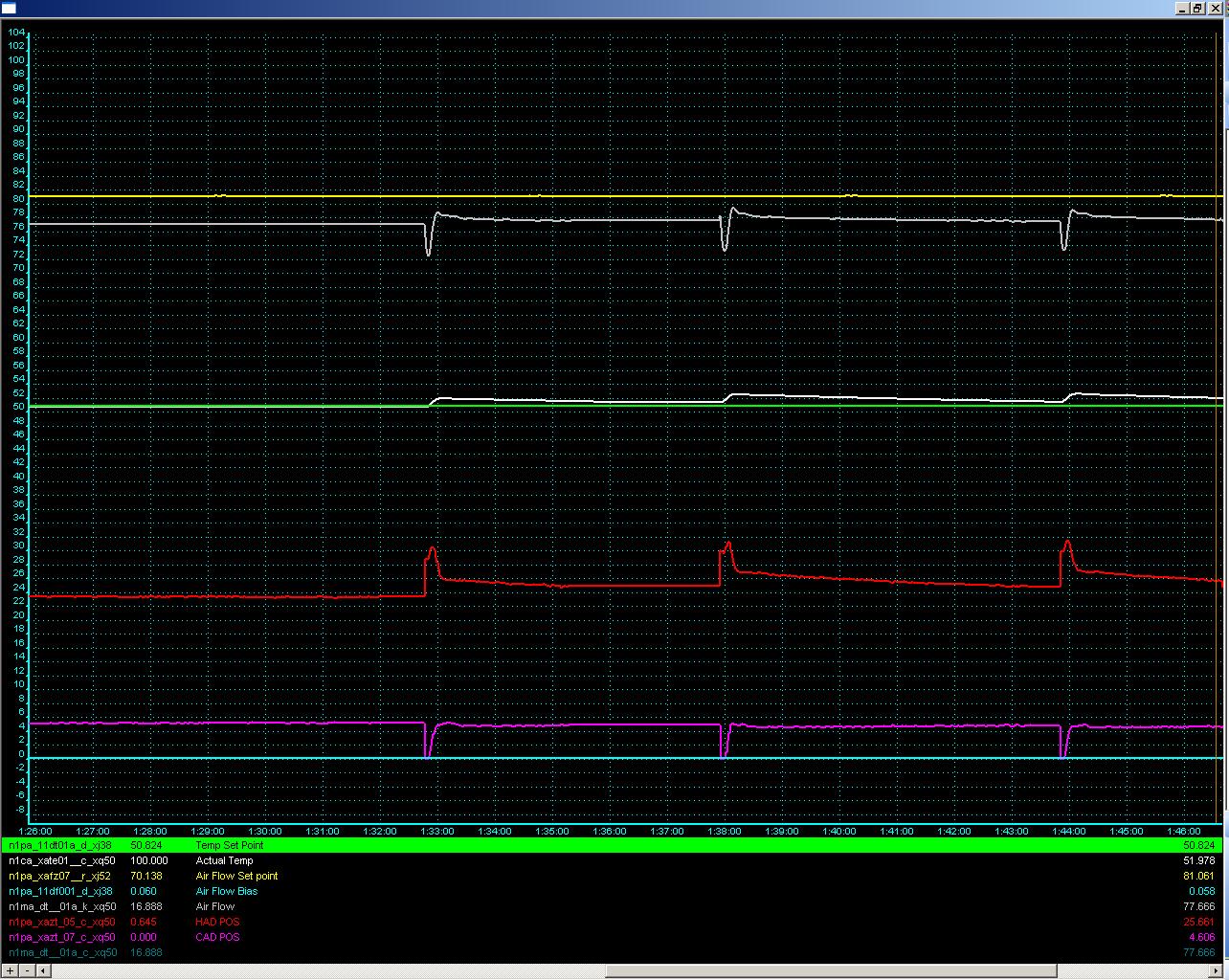Click the 1:38:00 time axis label
This screenshot has width=1229, height=980.
tap(725, 831)
